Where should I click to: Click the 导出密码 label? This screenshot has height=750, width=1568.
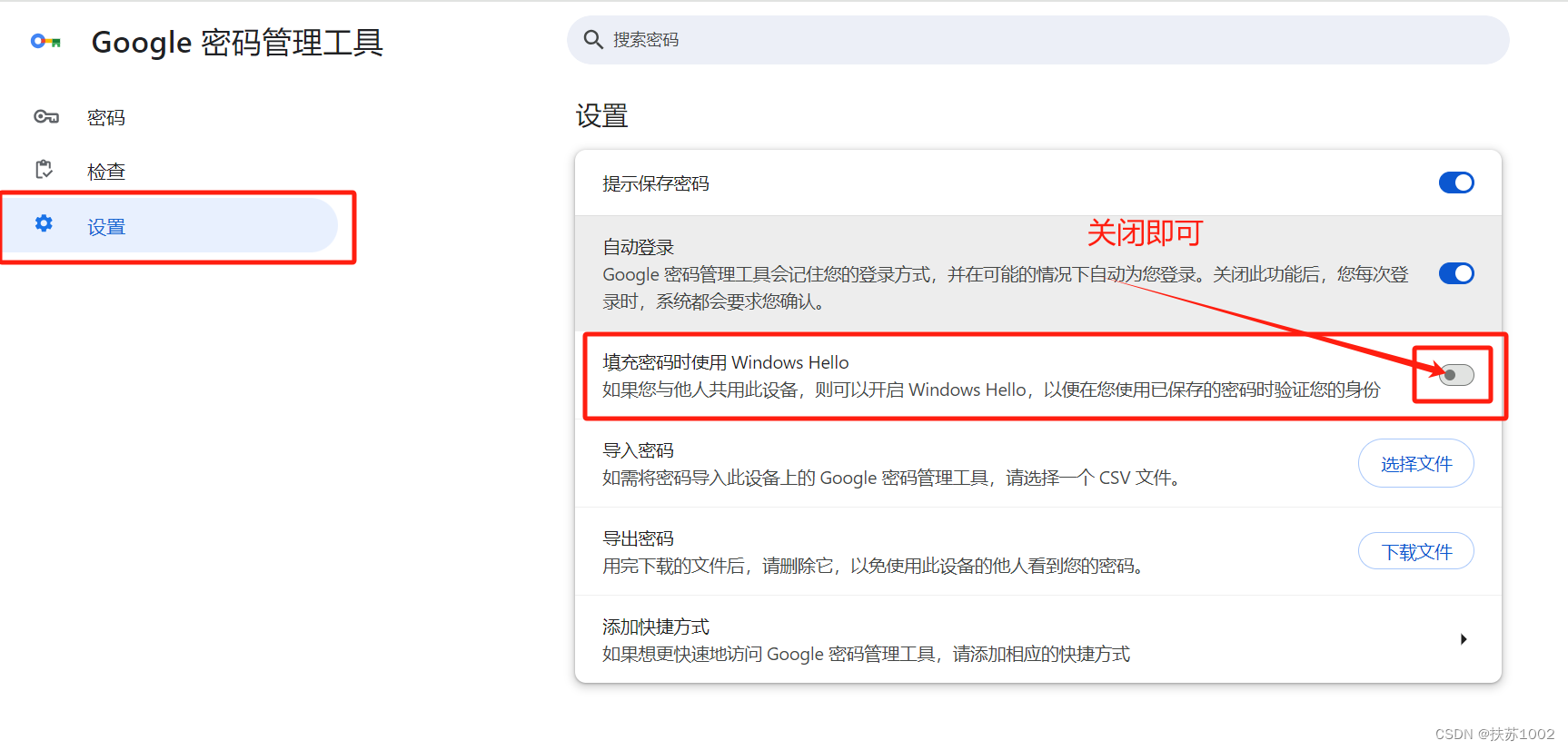pyautogui.click(x=639, y=538)
